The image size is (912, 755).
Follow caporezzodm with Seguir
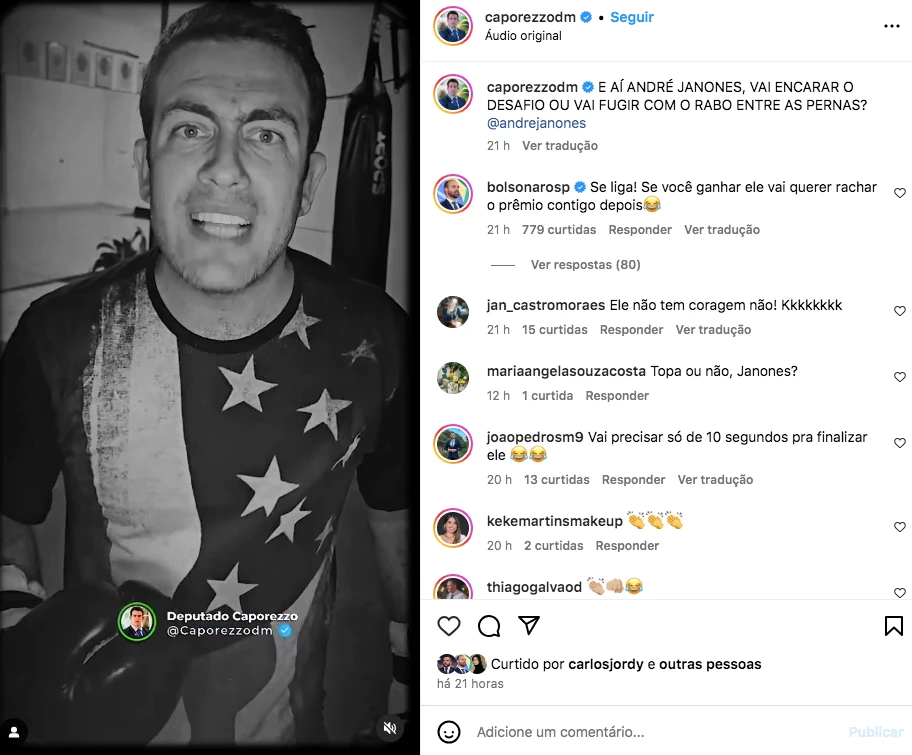tap(632, 17)
